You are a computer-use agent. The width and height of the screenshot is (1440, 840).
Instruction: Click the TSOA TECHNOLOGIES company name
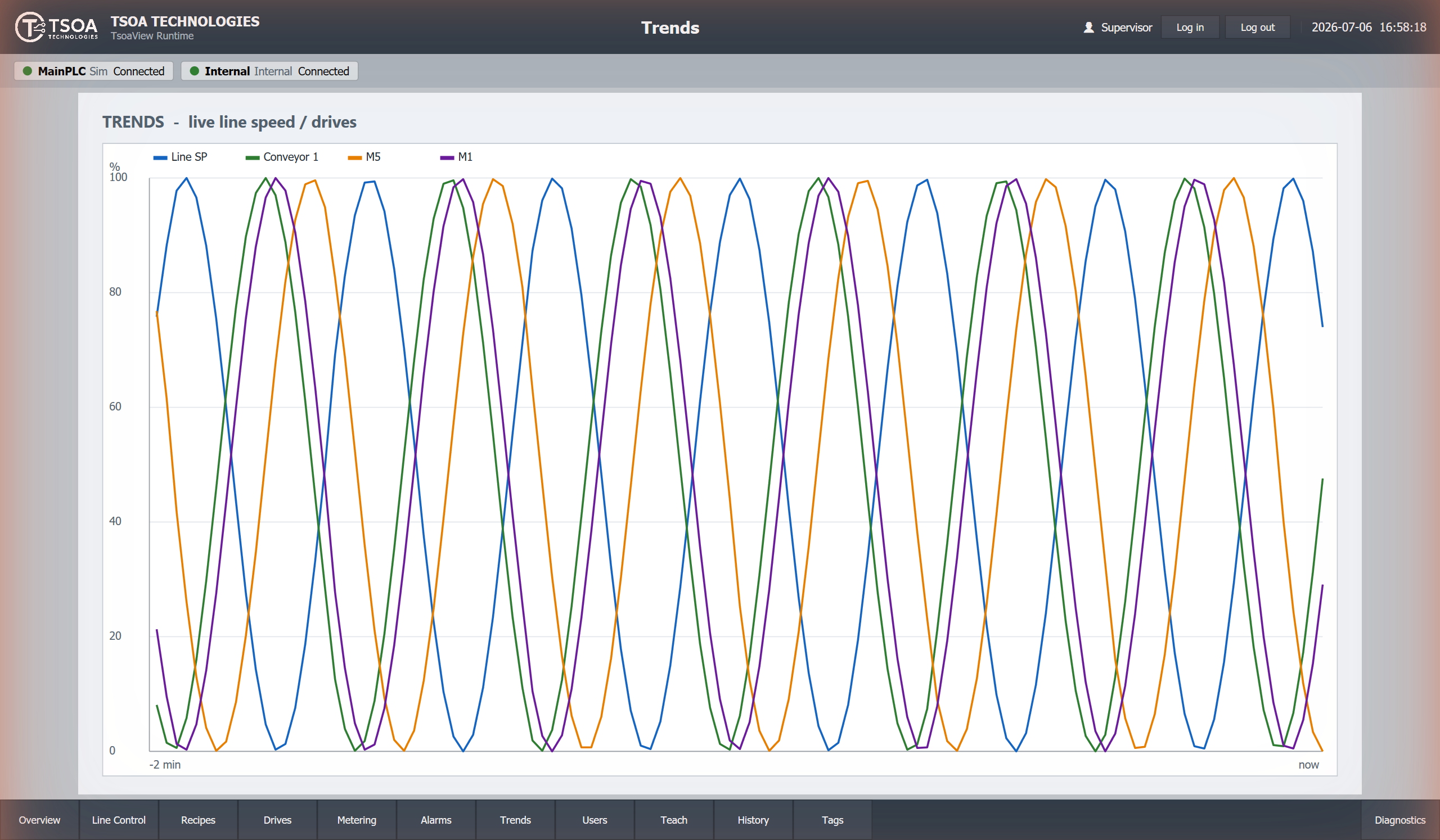tap(185, 21)
